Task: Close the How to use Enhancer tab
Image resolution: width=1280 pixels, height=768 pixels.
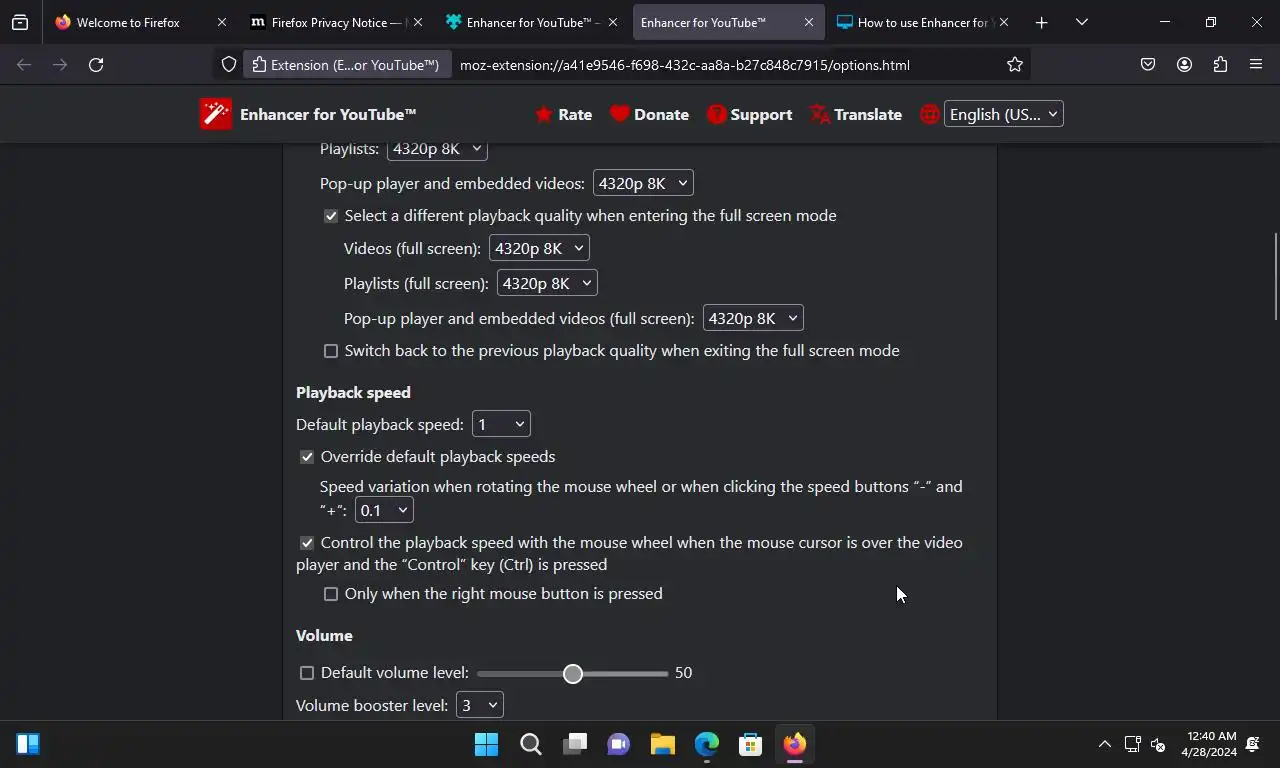Action: click(1004, 22)
